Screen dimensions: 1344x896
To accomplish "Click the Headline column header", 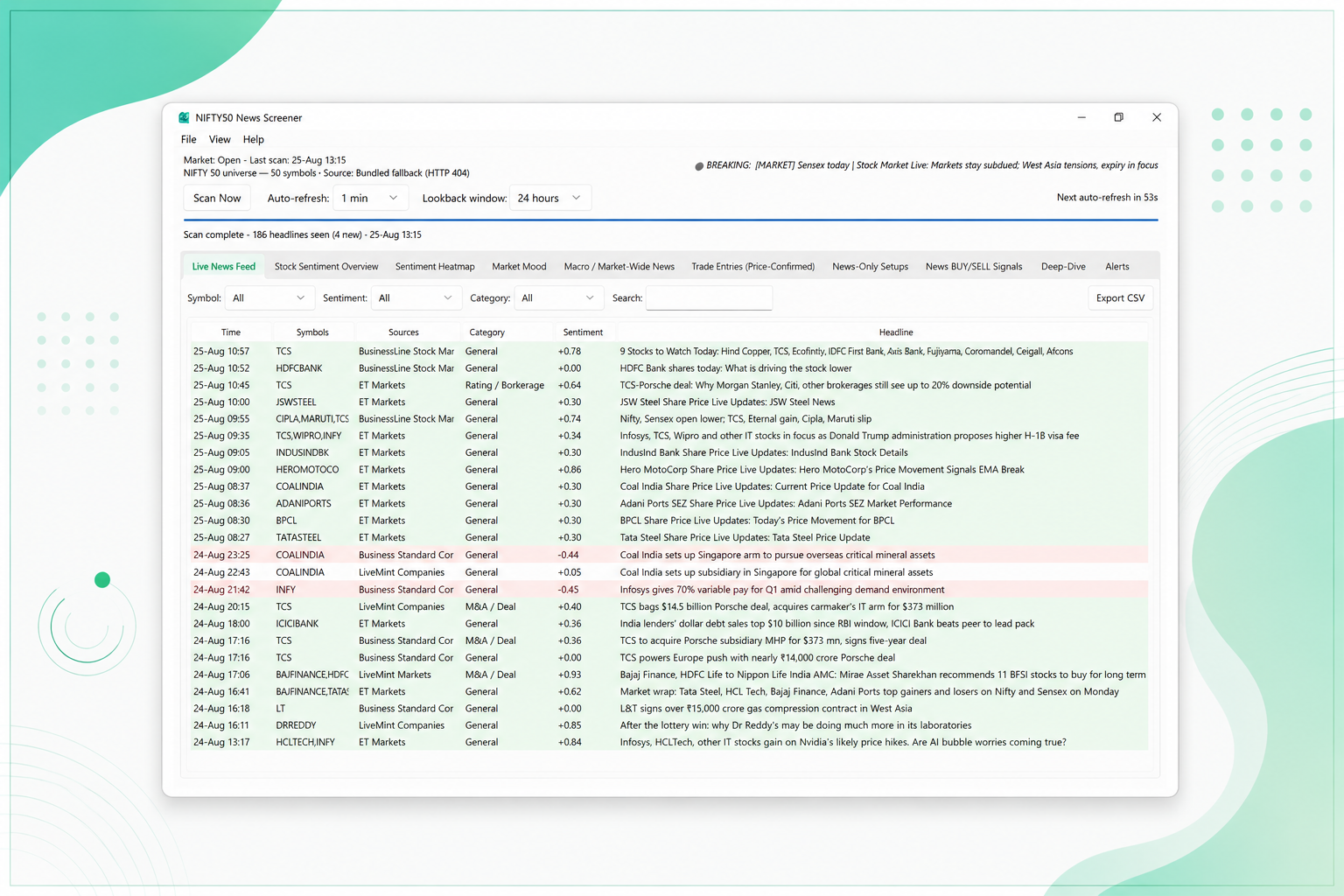I will [896, 332].
